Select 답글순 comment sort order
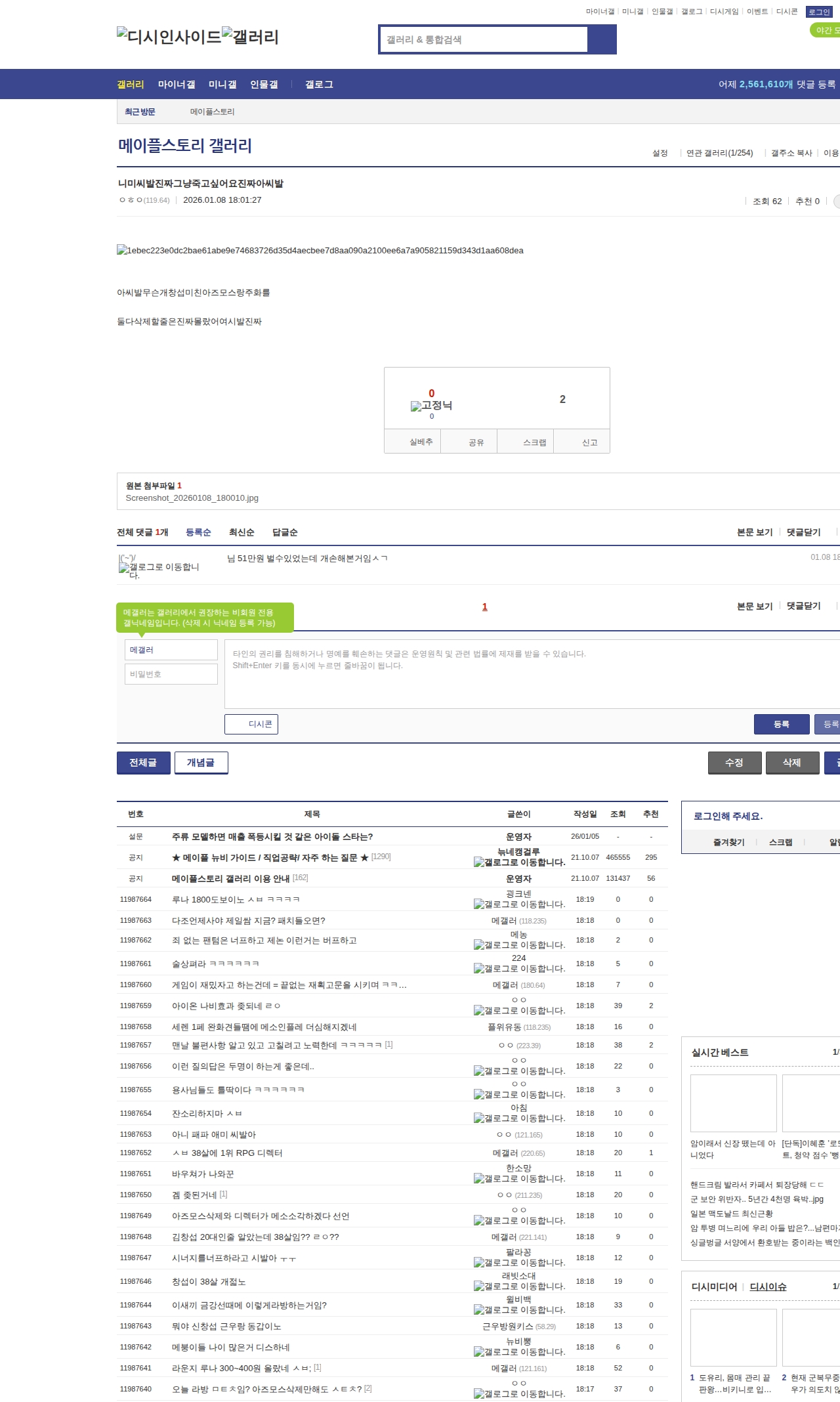 coord(285,532)
